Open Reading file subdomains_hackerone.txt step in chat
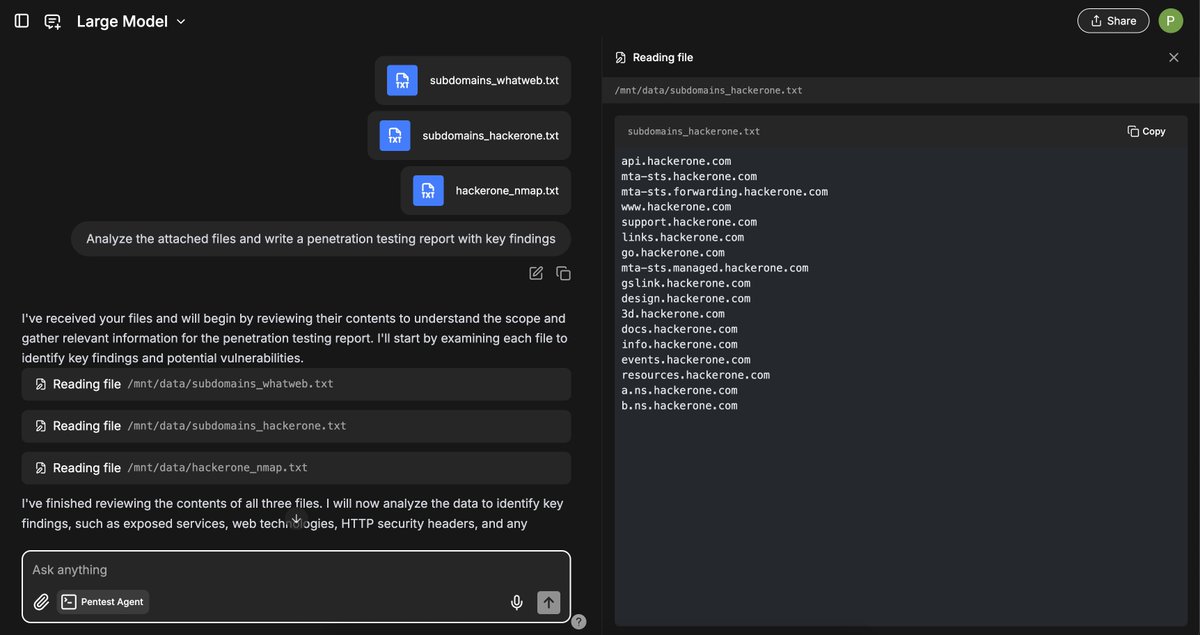1200x635 pixels. (x=296, y=426)
